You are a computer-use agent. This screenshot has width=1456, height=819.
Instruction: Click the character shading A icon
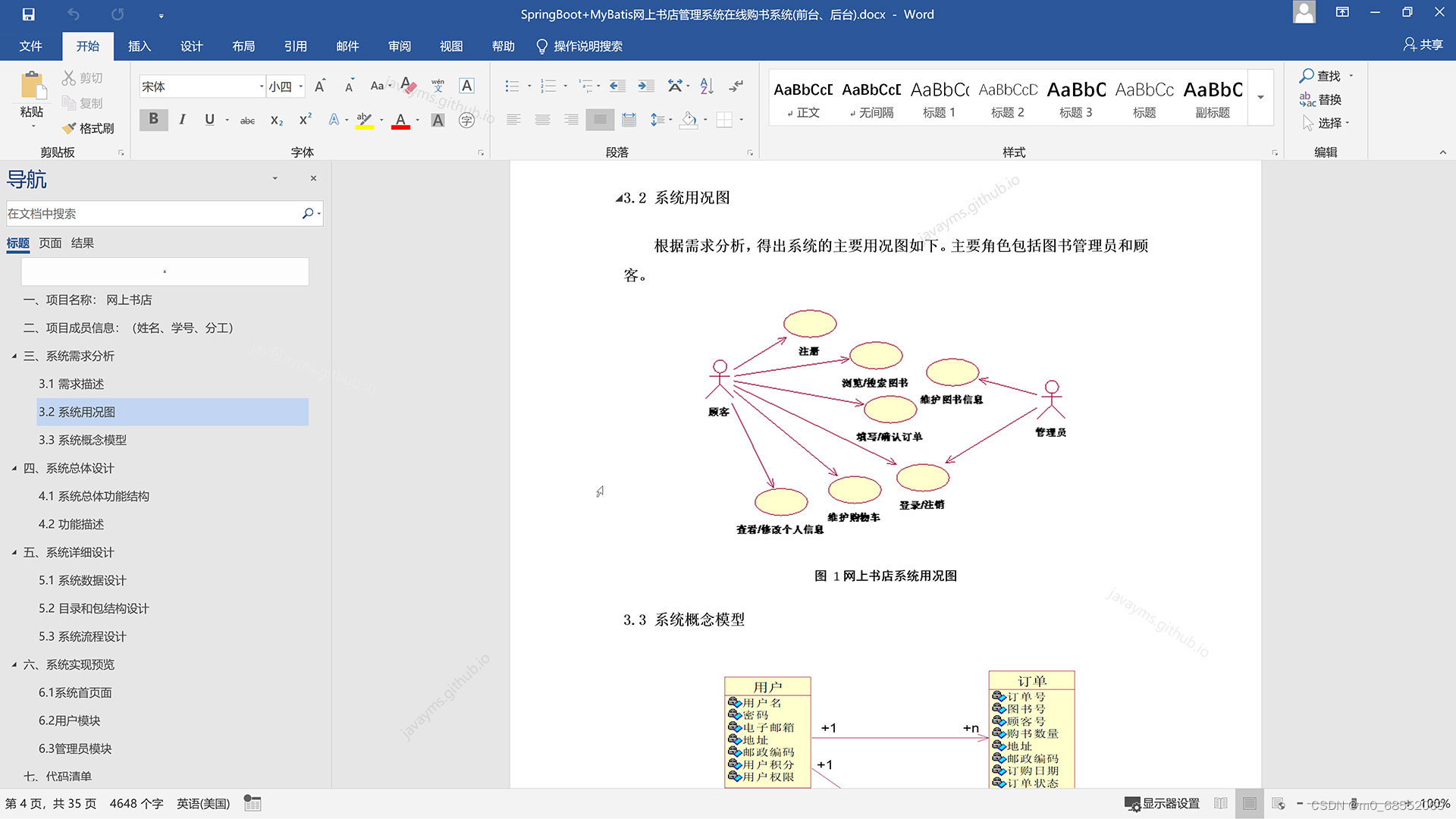click(438, 120)
